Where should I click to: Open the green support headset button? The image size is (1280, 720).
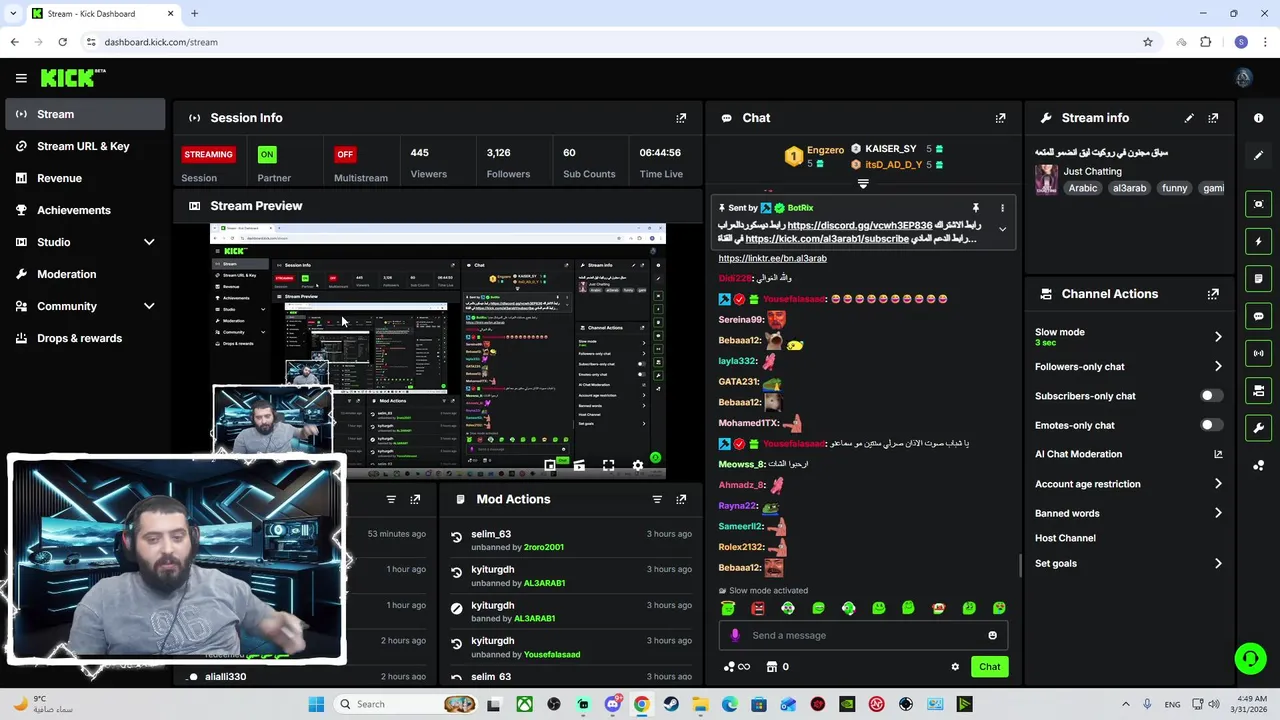[1250, 658]
